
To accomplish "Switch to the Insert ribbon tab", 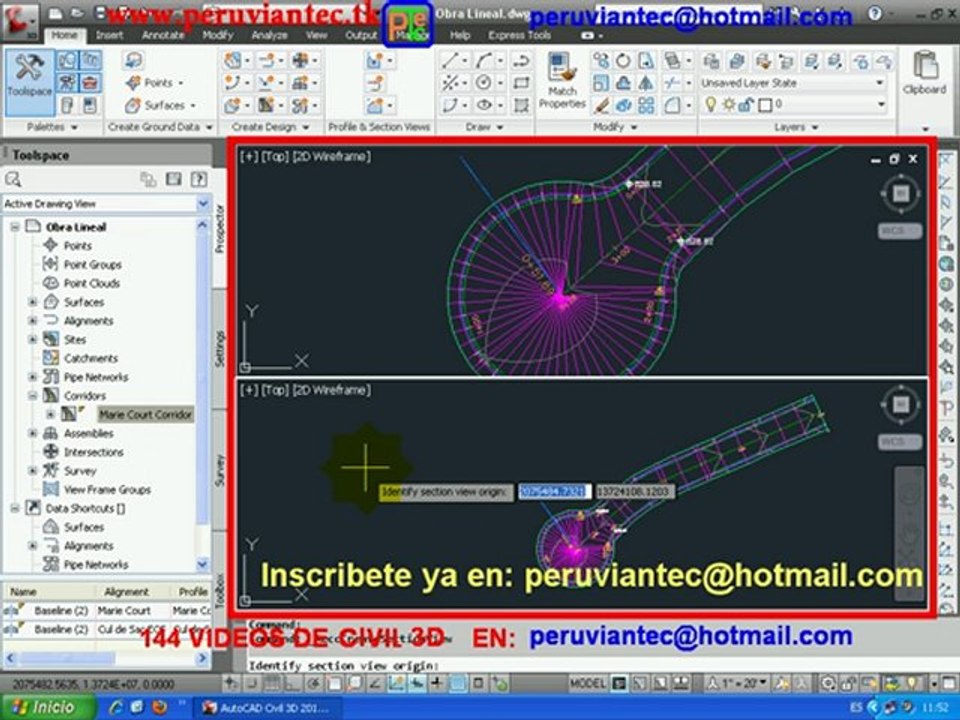I will coord(109,36).
